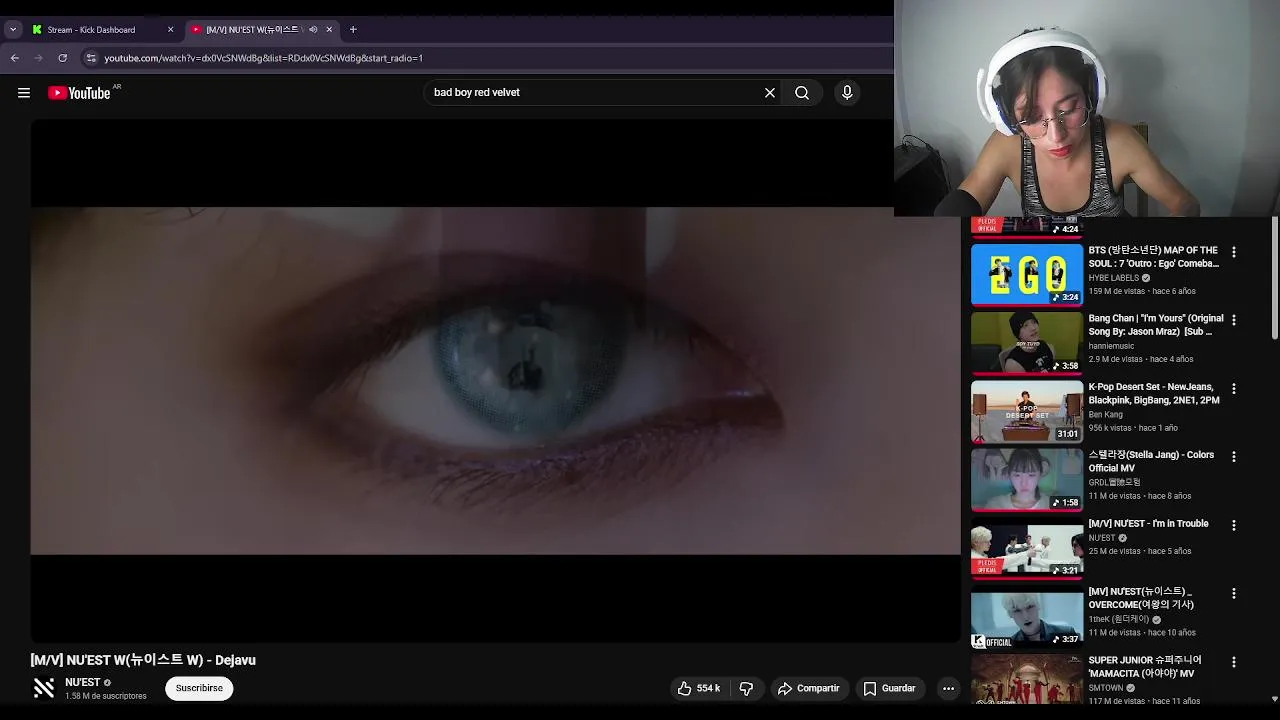Open the NU'EST channel name link
Screen dimensions: 1280x720
click(x=83, y=682)
